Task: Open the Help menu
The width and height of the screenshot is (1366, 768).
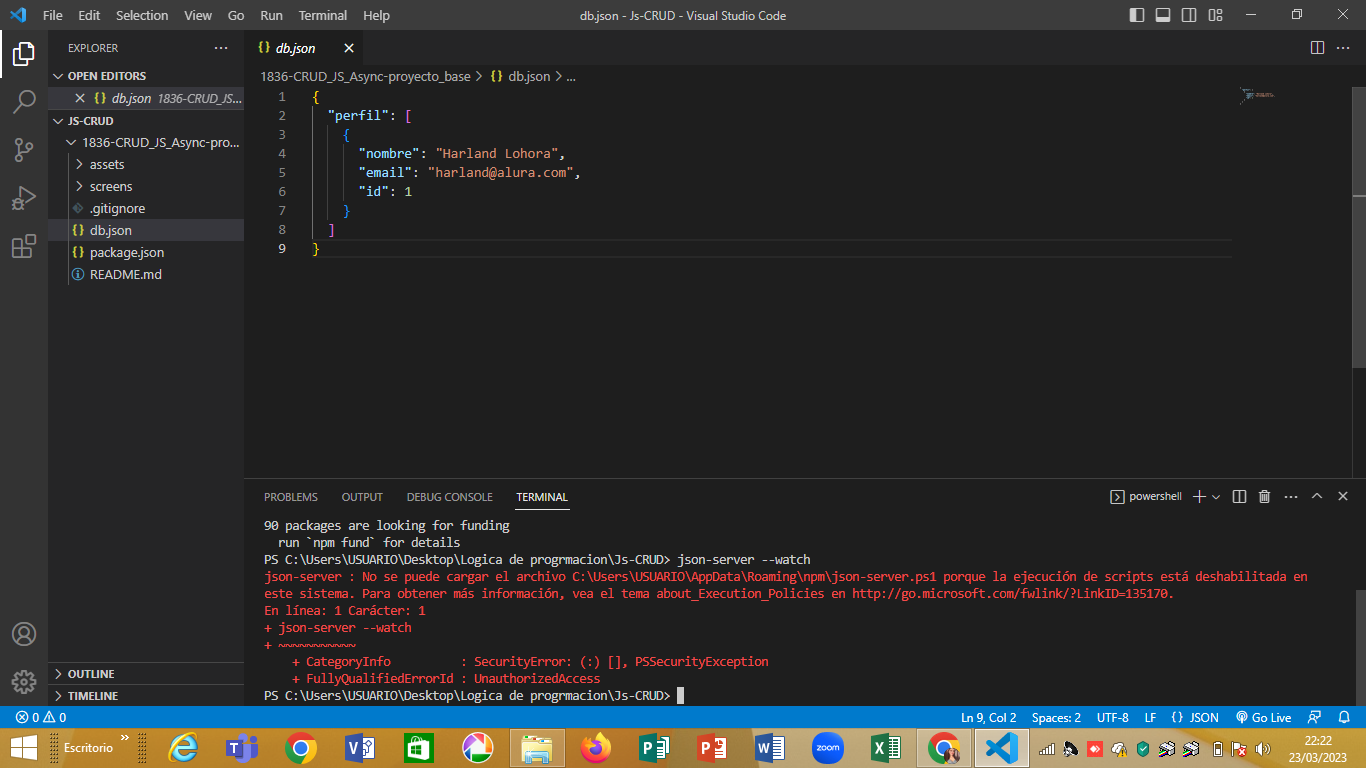Action: click(376, 15)
